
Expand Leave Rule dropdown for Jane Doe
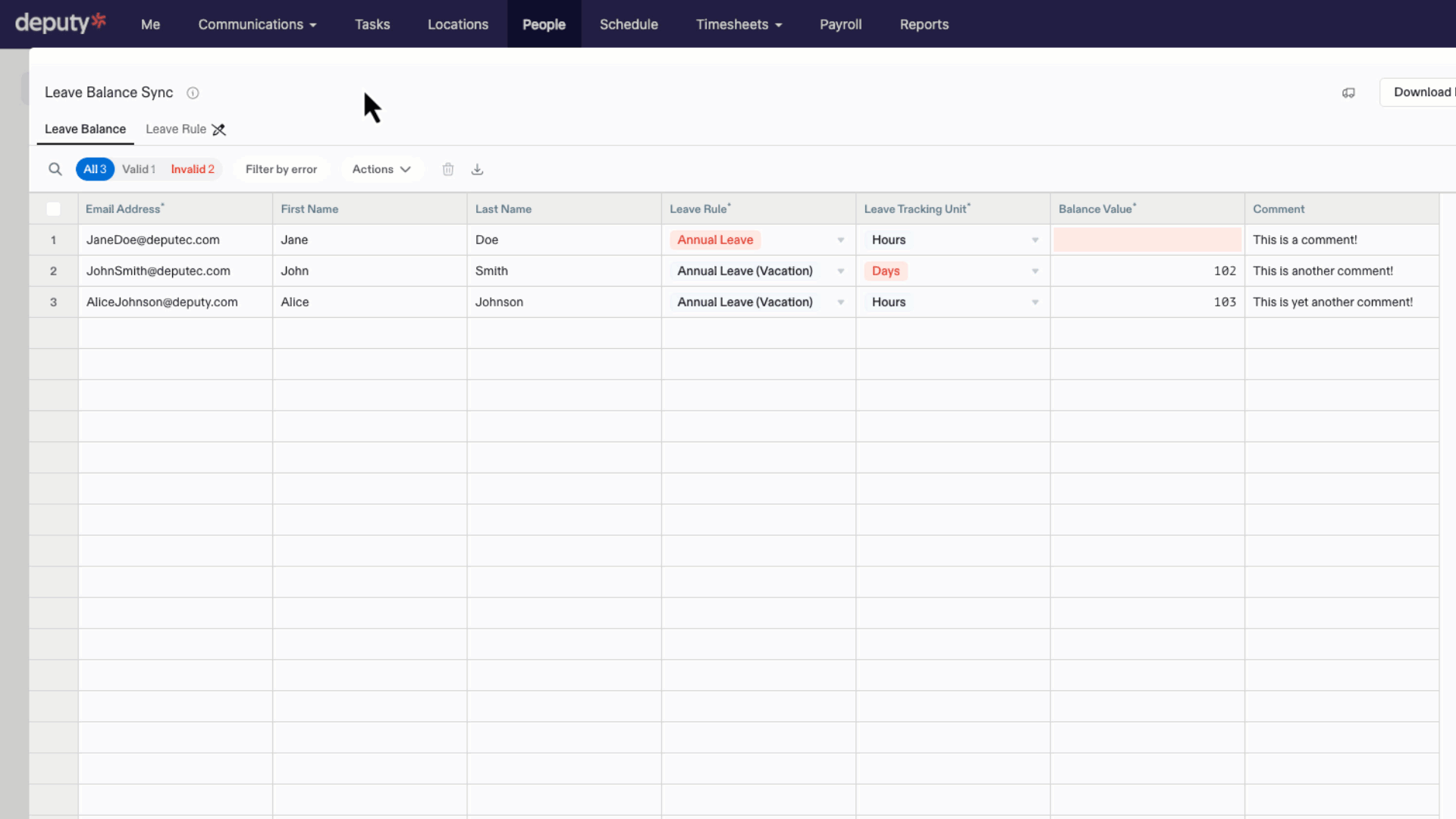(841, 240)
